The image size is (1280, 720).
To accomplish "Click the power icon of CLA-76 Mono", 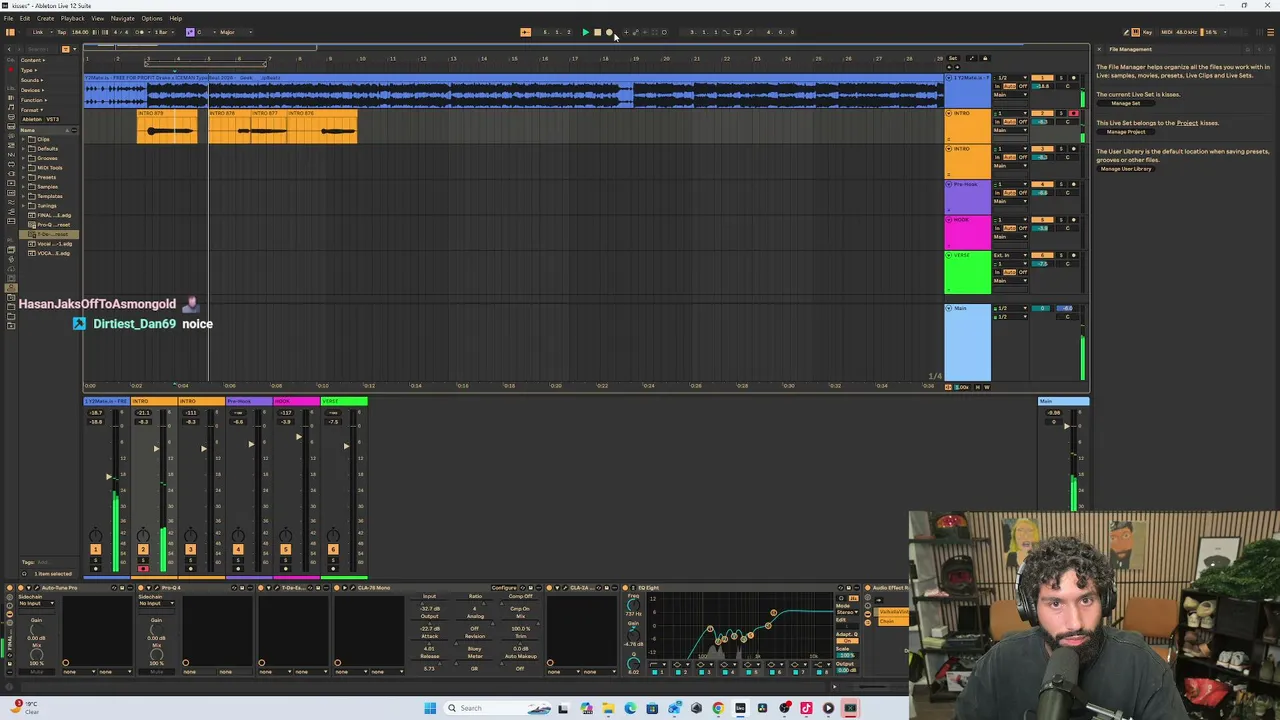I will (337, 588).
